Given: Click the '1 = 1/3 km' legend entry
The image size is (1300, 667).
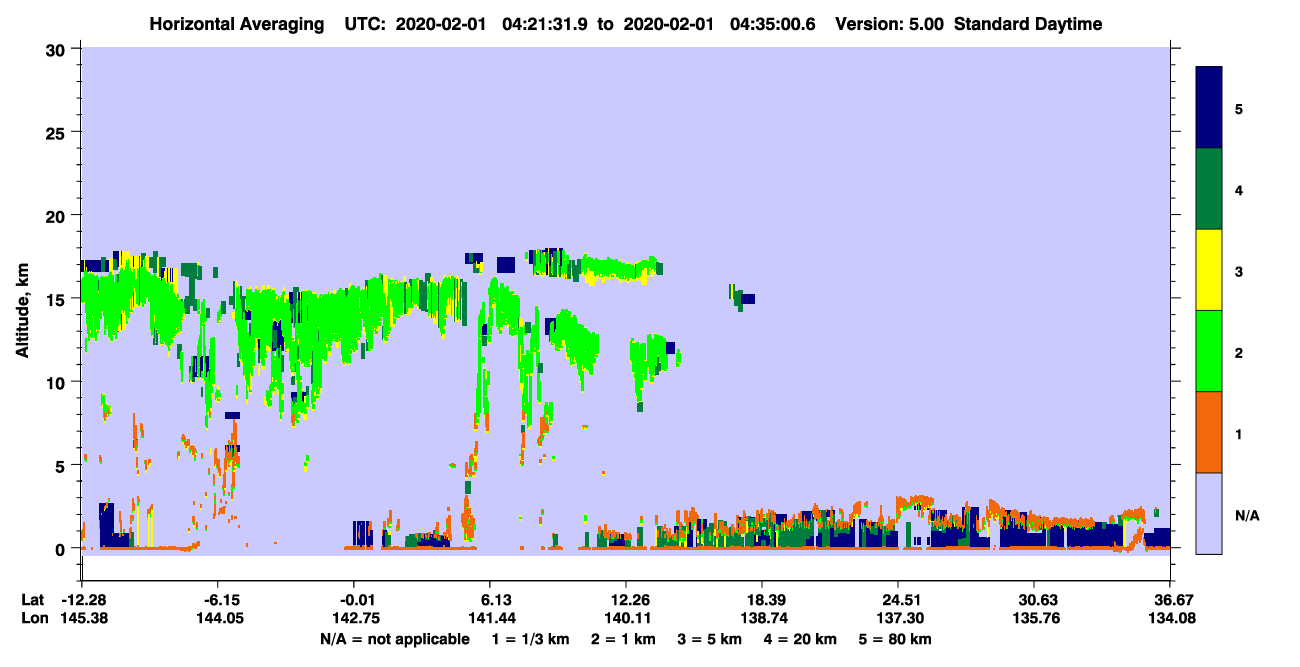Looking at the screenshot, I should point(529,639).
